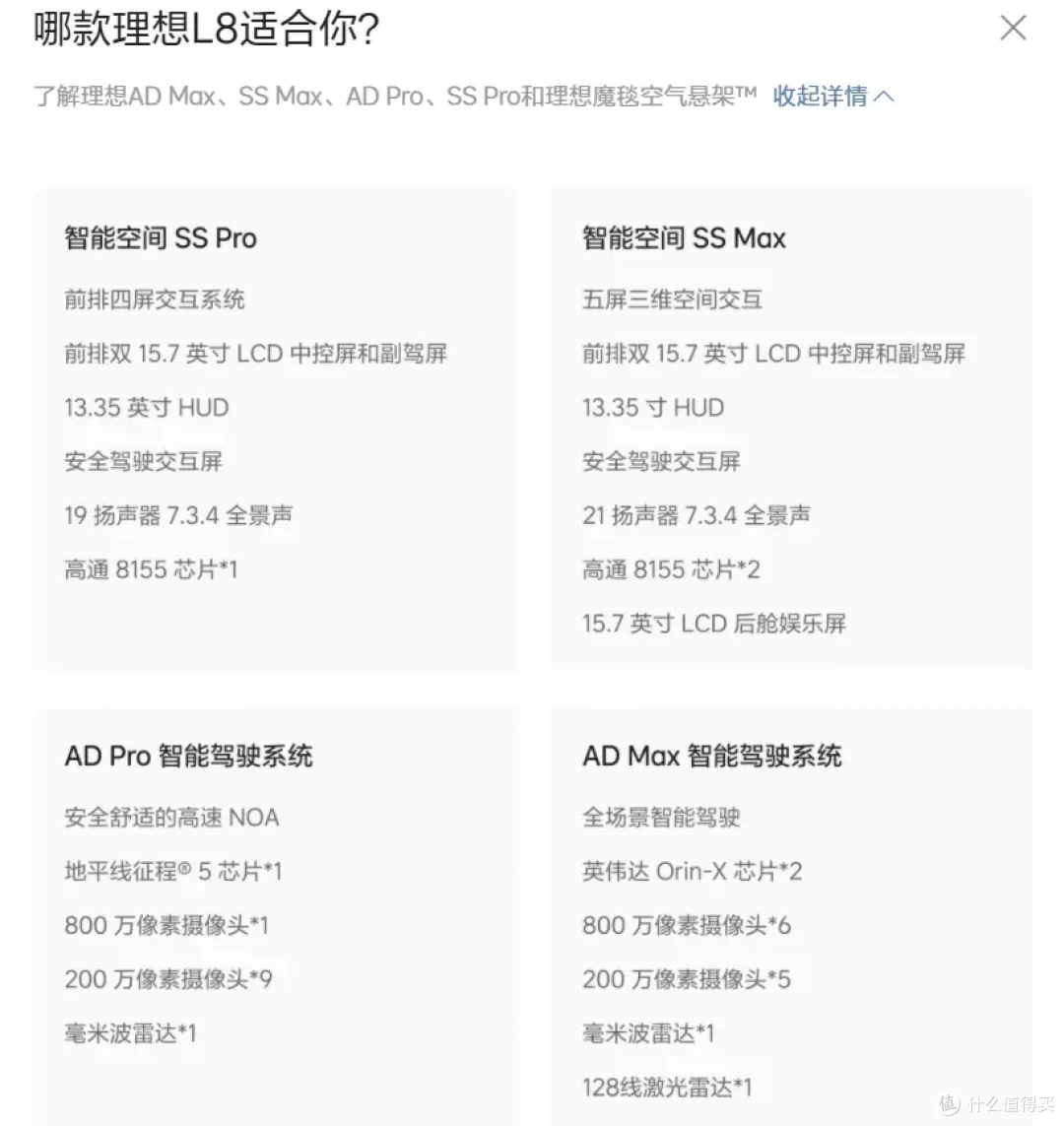
Task: Open the AD Max 智能驾驶系统 card heading
Action: (711, 756)
